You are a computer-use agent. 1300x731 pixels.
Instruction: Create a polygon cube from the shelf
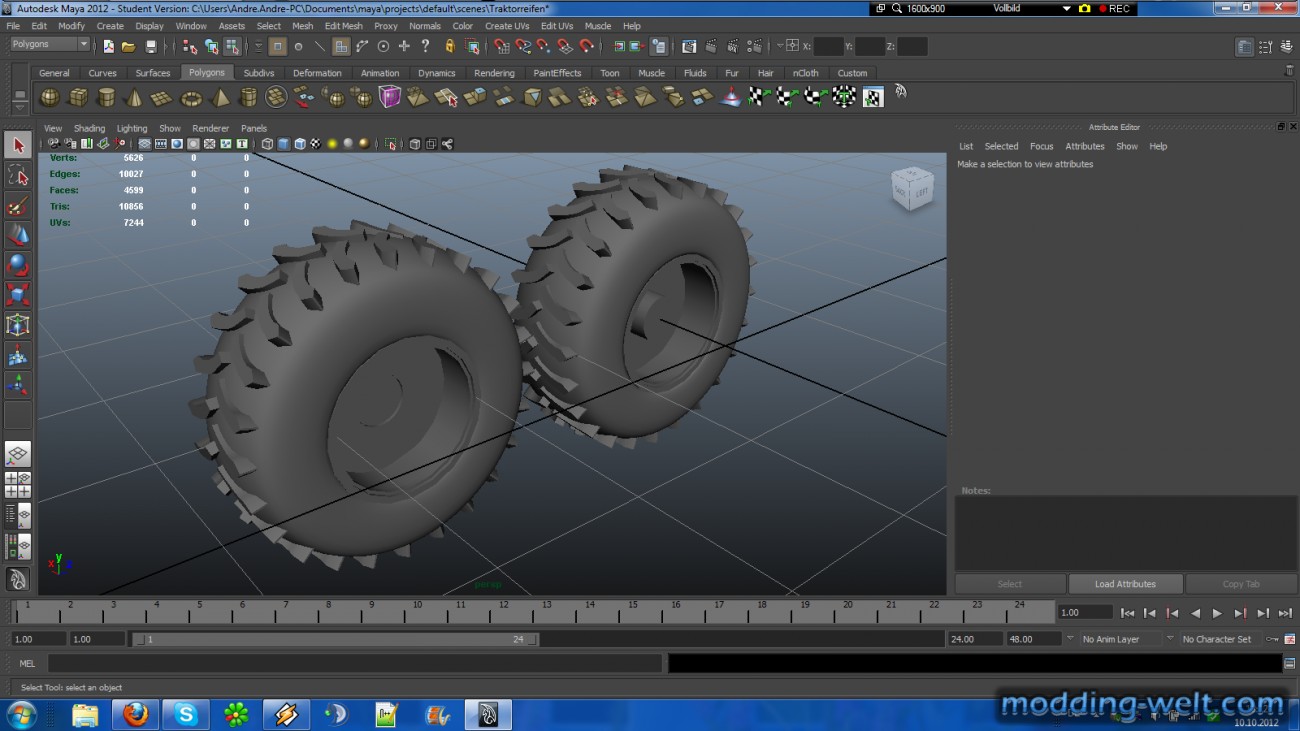pyautogui.click(x=78, y=97)
